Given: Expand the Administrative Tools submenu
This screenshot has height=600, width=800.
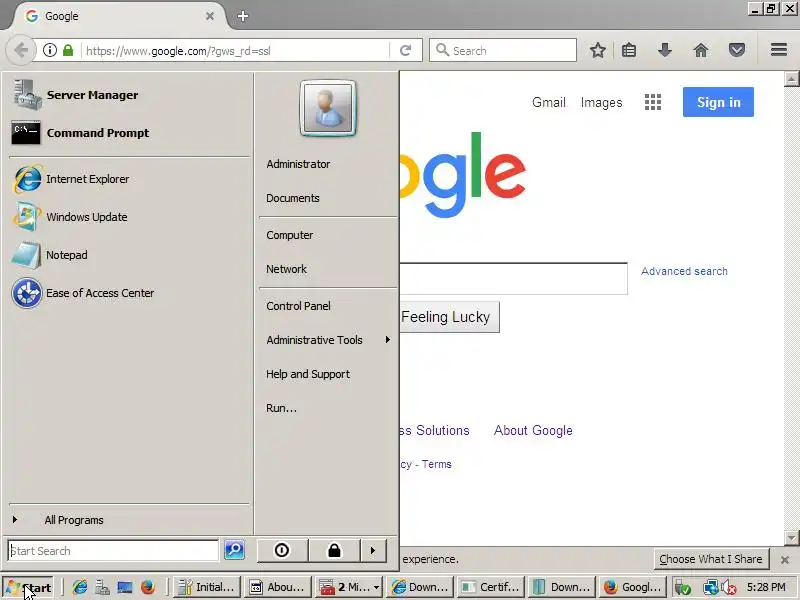Looking at the screenshot, I should pos(328,340).
